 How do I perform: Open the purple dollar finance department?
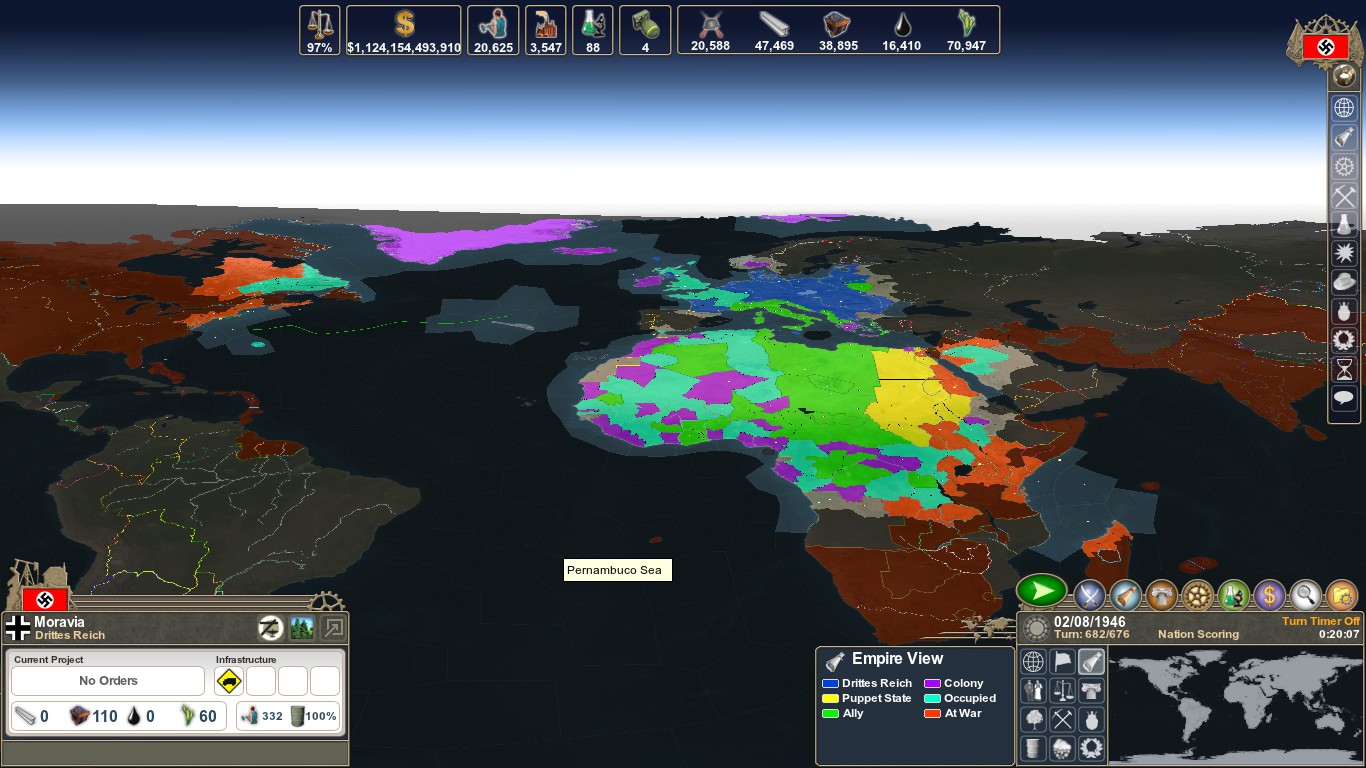point(1270,595)
